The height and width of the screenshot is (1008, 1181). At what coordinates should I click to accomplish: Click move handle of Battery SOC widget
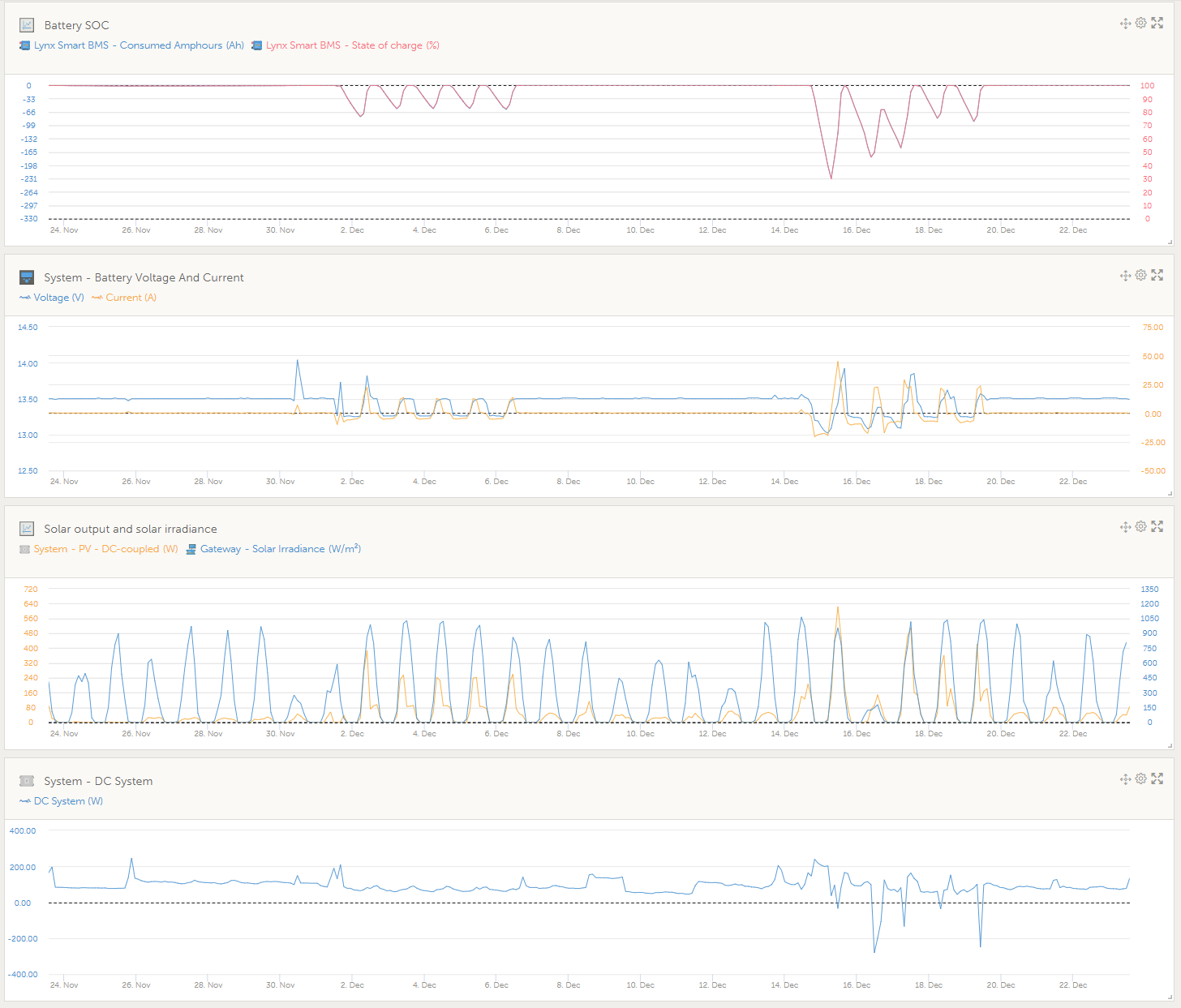tap(1125, 24)
